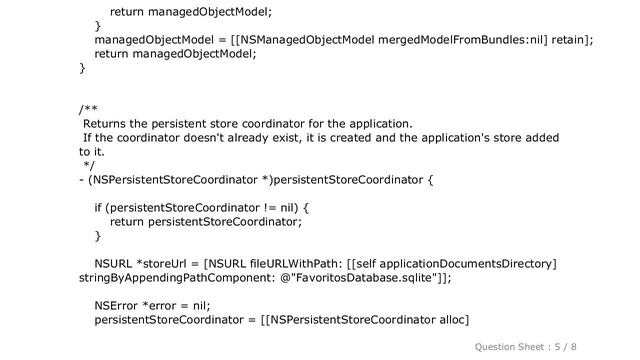The image size is (640, 360).
Task: Click "(NSPersistentStoreCoordinator *)" in the method signature
Action: 180,180
